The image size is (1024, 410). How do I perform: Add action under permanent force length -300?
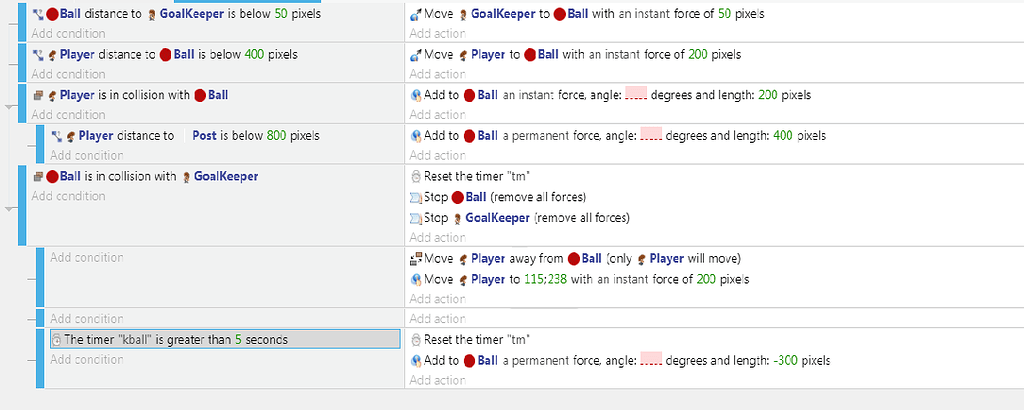(x=438, y=380)
